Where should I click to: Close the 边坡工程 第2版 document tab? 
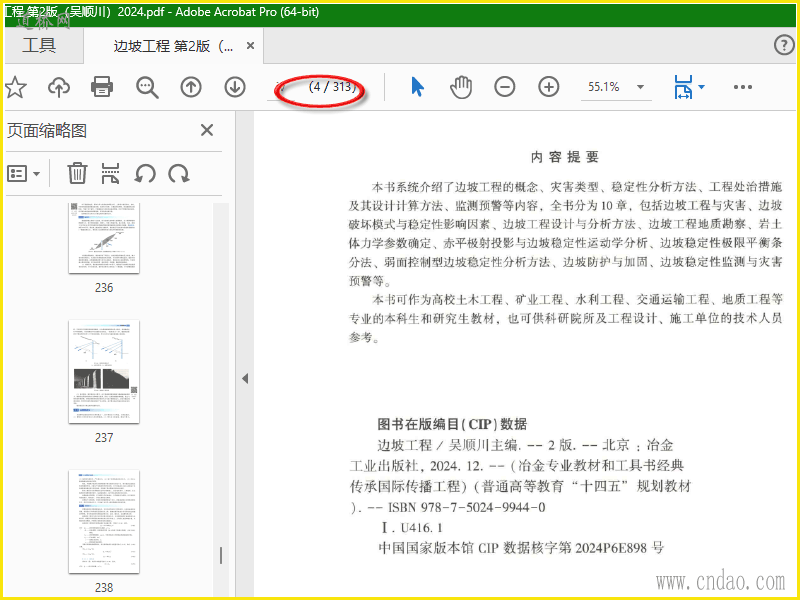tap(250, 46)
